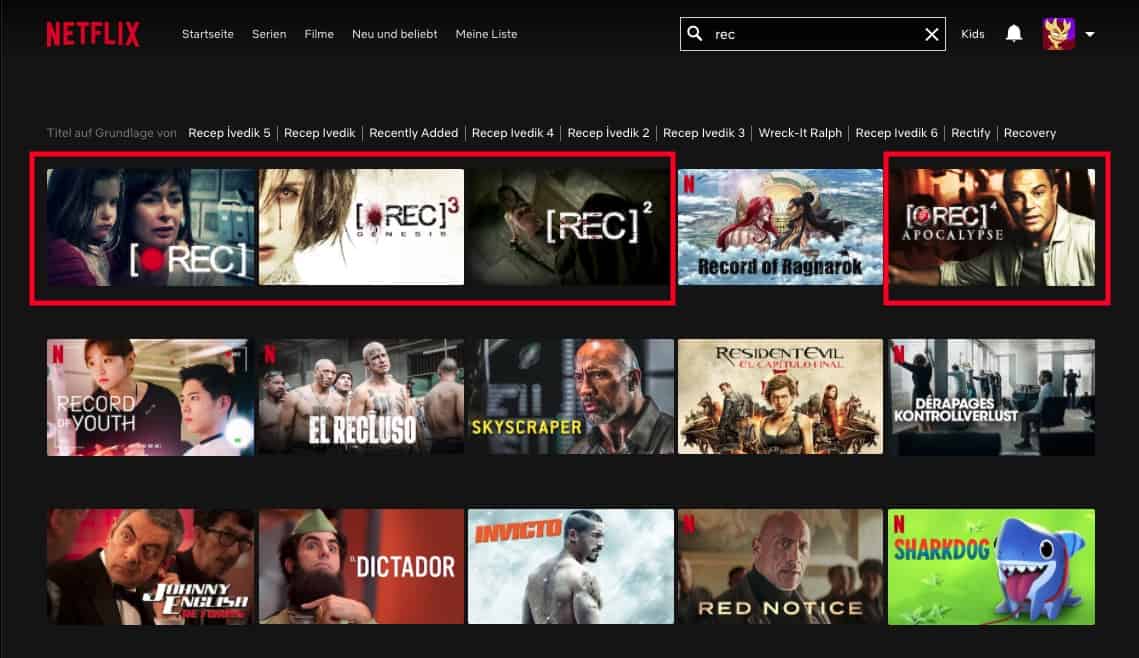Clear the search with the X icon
Screen dimensions: 1139x658
pos(930,33)
